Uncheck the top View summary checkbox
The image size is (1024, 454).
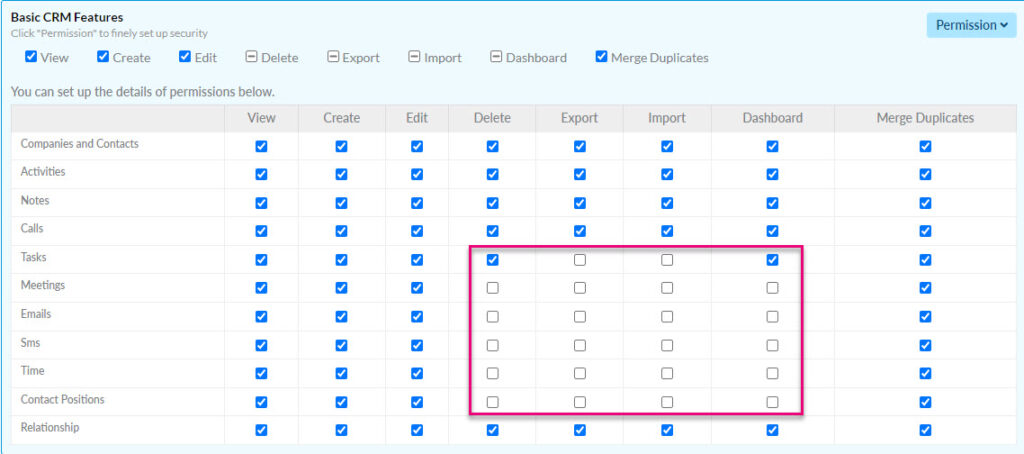tap(31, 57)
